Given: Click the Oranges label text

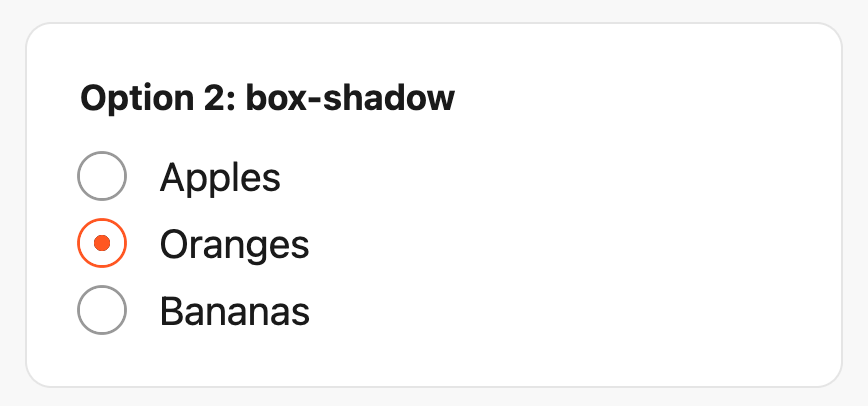Looking at the screenshot, I should point(234,244).
